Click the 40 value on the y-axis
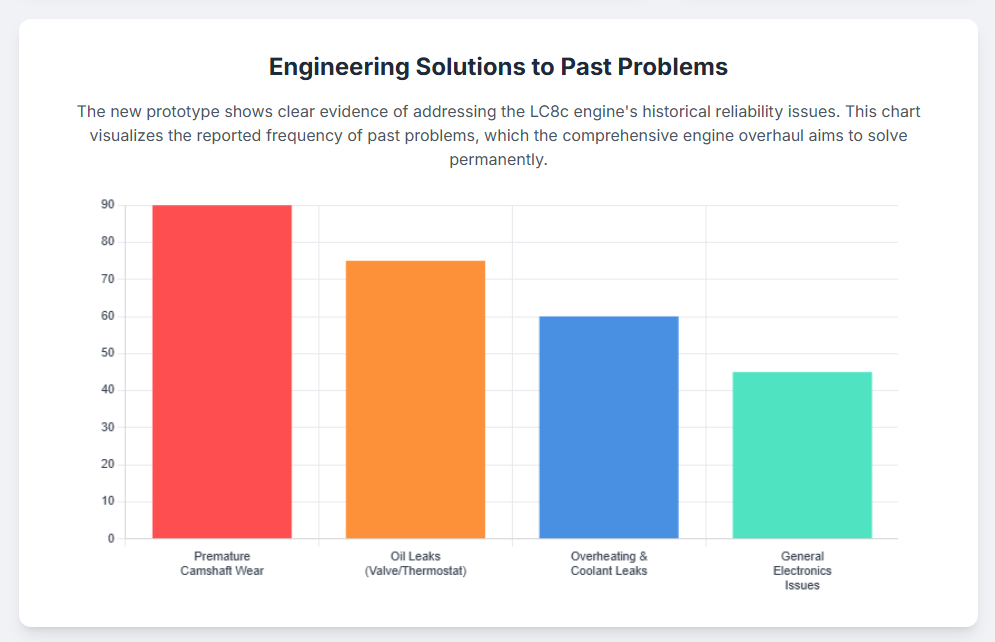 [x=107, y=390]
